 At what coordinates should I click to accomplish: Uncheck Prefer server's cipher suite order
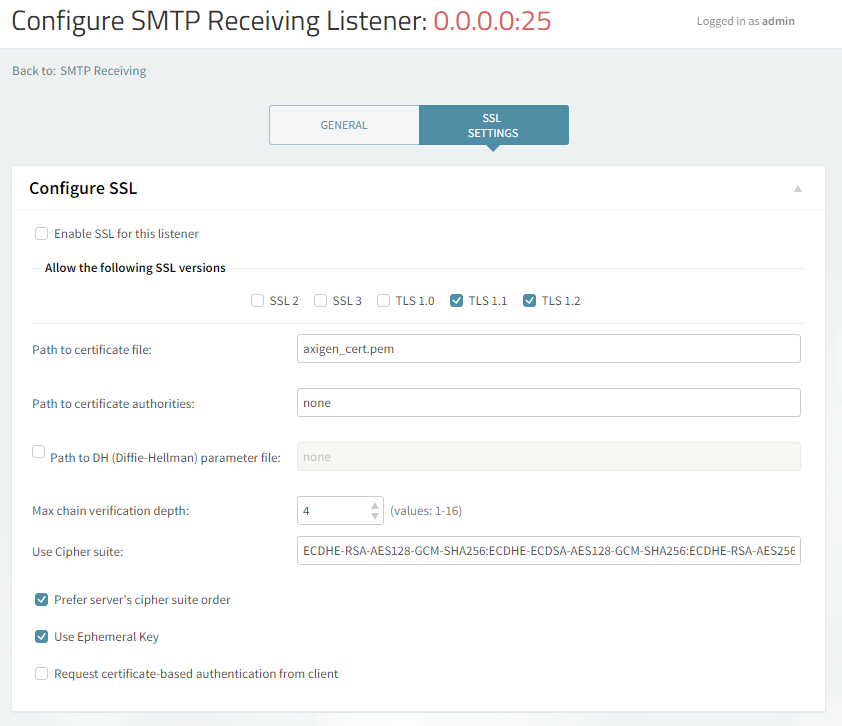[x=42, y=600]
